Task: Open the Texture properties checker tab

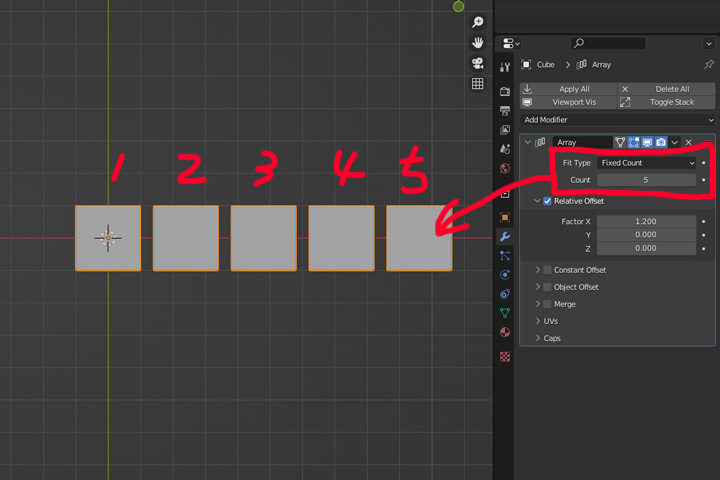Action: pyautogui.click(x=505, y=356)
